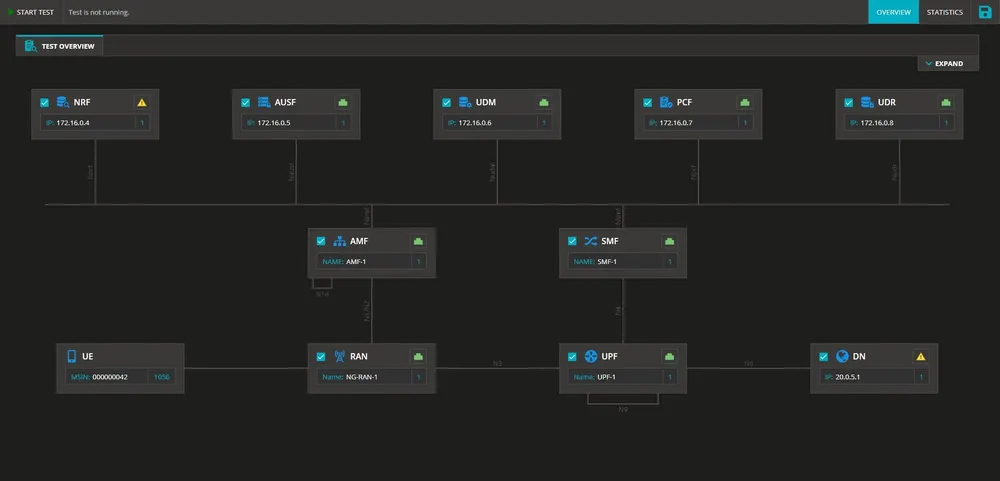
Task: Click the UDR IP address field
Action: (x=890, y=123)
